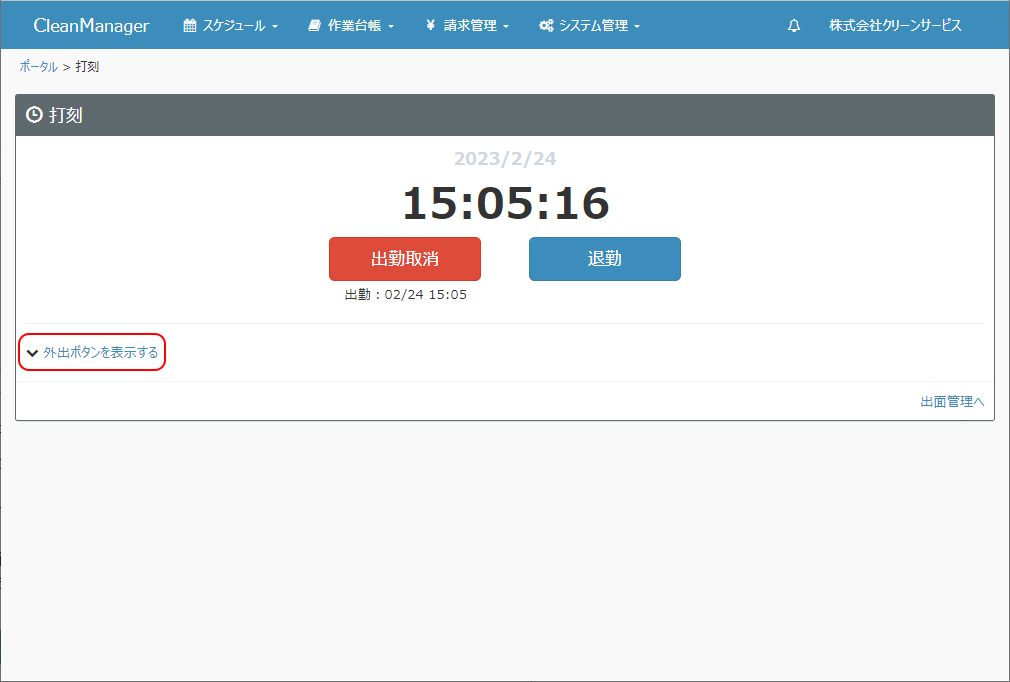This screenshot has width=1010, height=682.
Task: Click the 15:05:16 clock display
Action: (506, 203)
